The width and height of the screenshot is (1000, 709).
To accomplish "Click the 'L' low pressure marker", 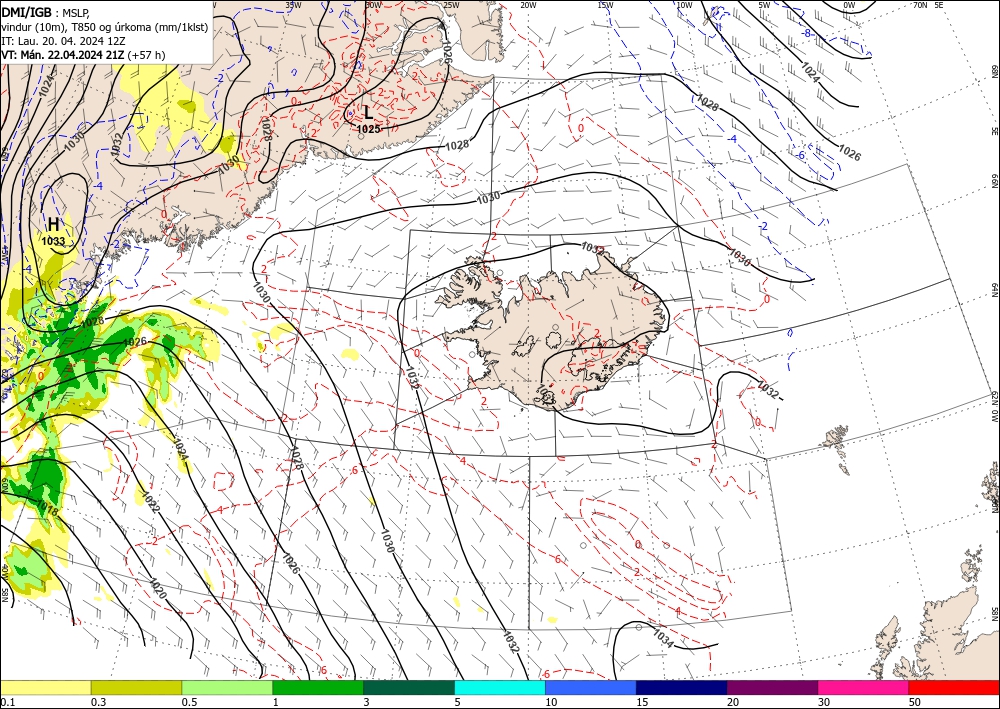I will (368, 113).
